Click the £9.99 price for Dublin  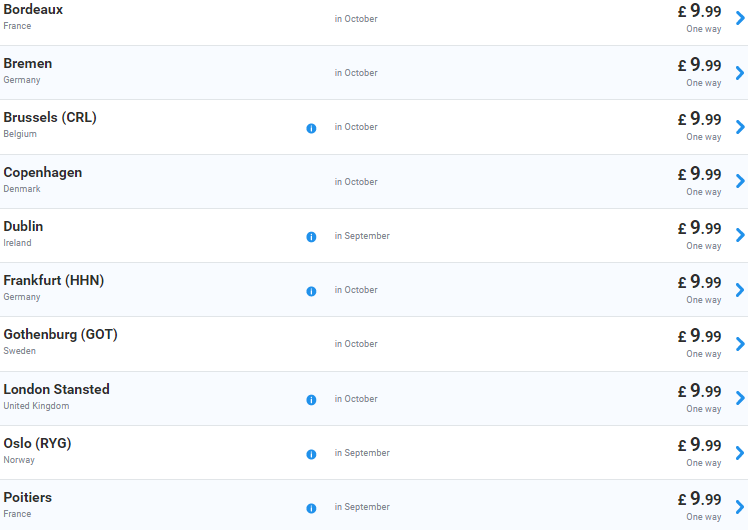(x=700, y=228)
